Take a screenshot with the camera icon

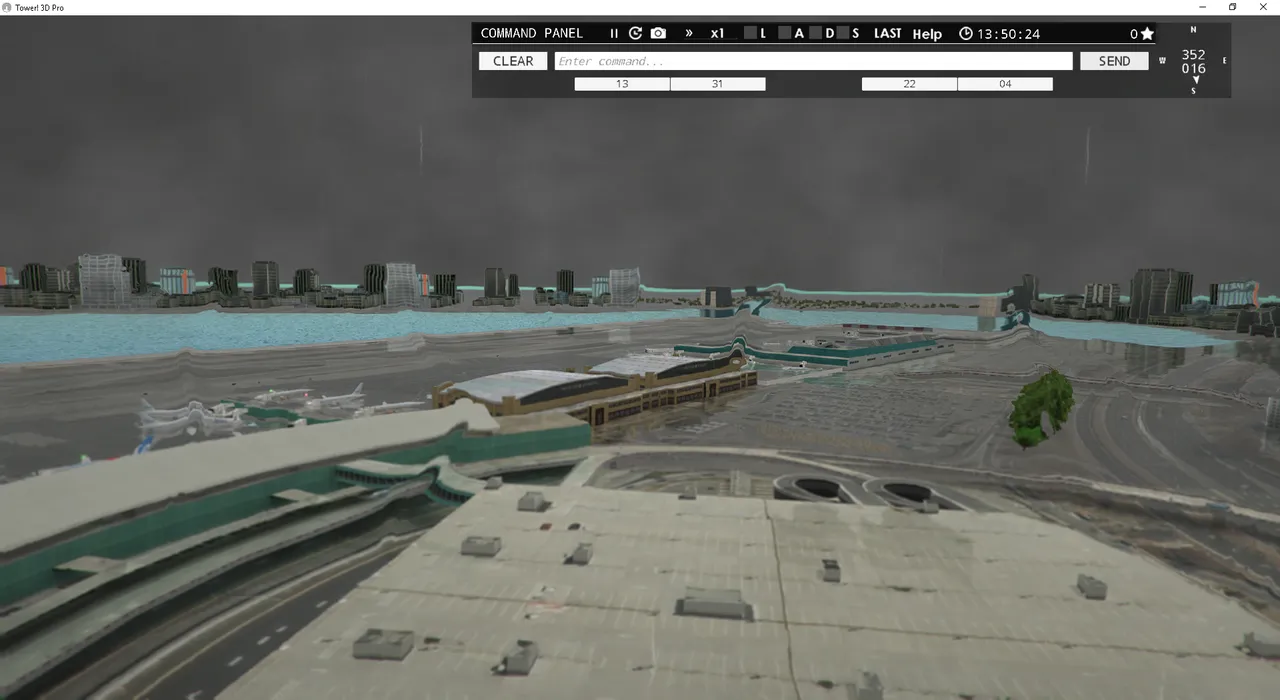tap(658, 33)
